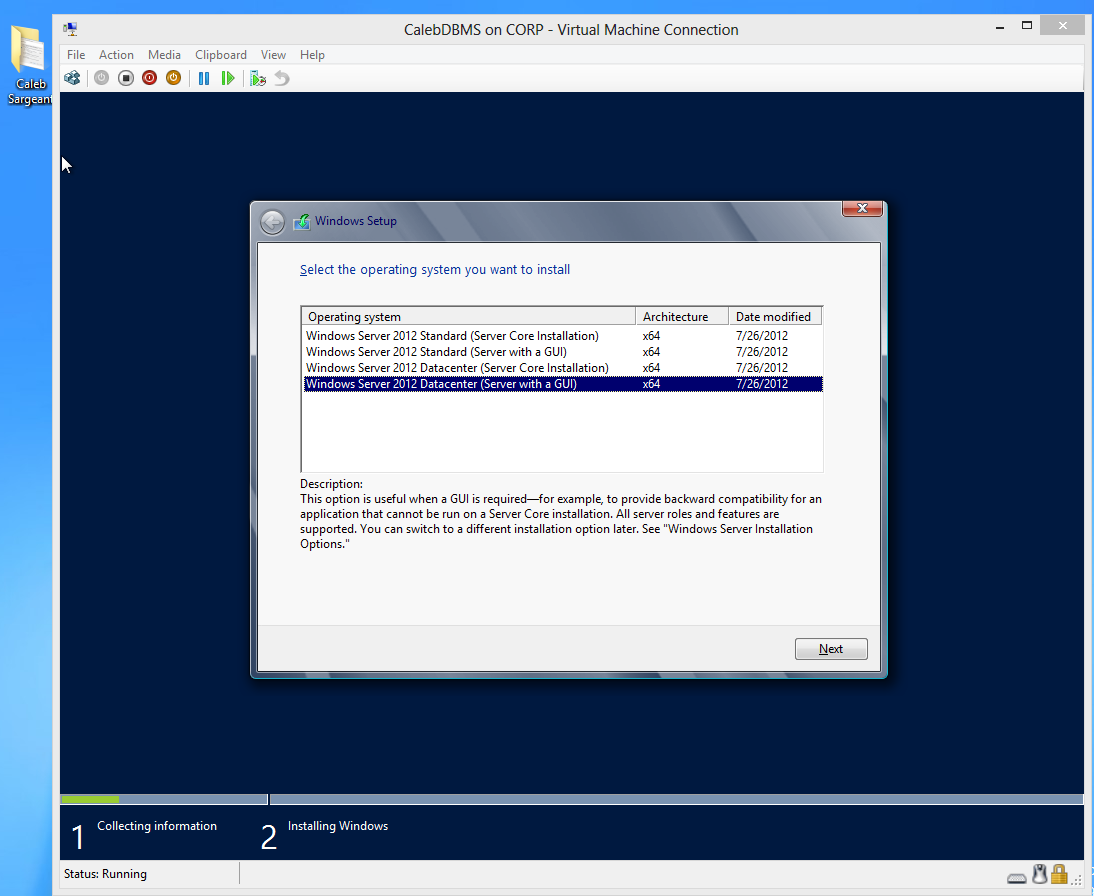Go back using Windows Setup back arrow
Screen dimensions: 1094x896
272,223
